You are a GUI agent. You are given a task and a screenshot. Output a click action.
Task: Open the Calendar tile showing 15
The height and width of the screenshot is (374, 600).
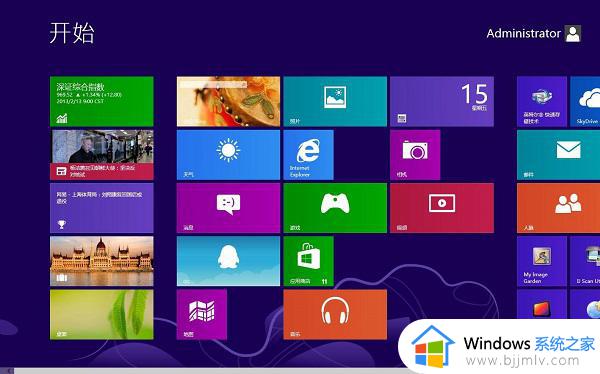pos(442,101)
